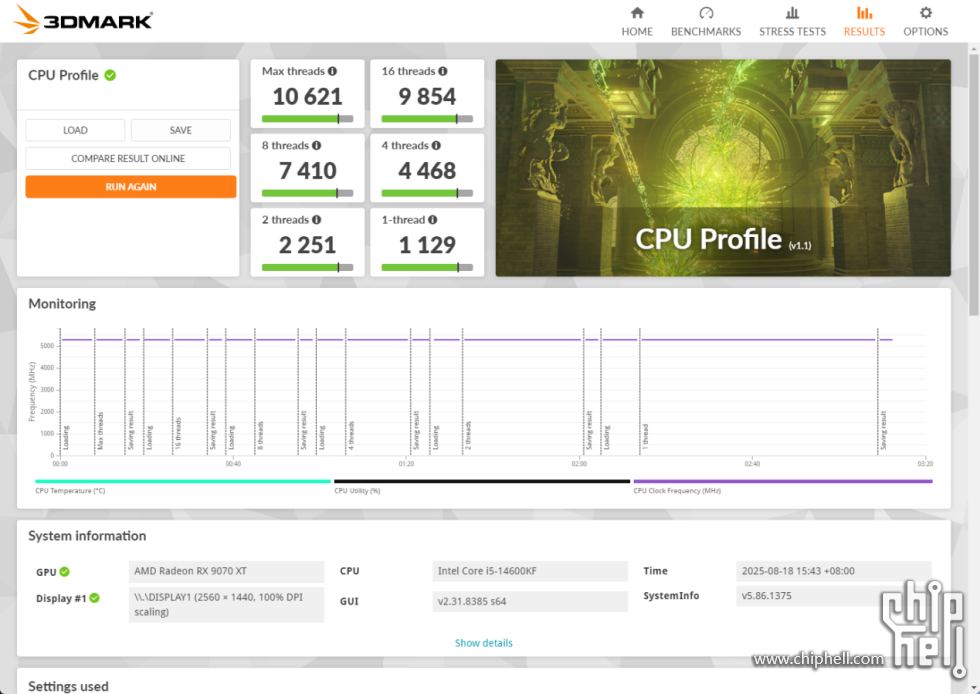
Task: Click the Max threads score 10 621
Action: click(x=308, y=96)
